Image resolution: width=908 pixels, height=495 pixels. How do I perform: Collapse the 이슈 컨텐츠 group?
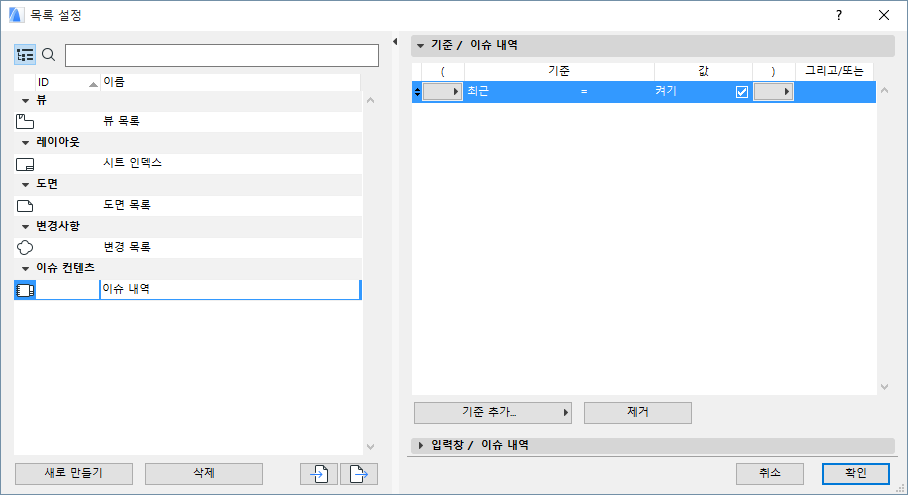[x=25, y=269]
